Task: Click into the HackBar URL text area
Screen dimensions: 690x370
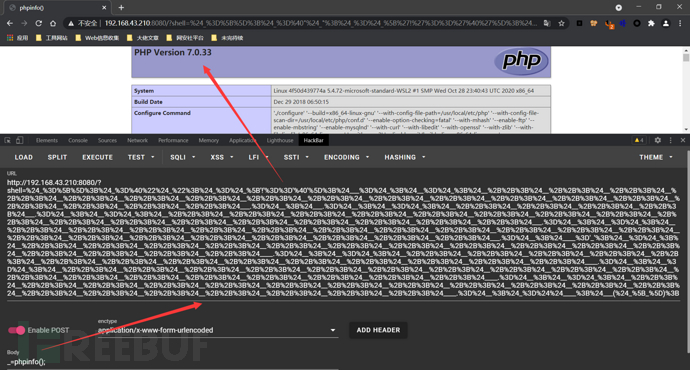Action: (343, 238)
